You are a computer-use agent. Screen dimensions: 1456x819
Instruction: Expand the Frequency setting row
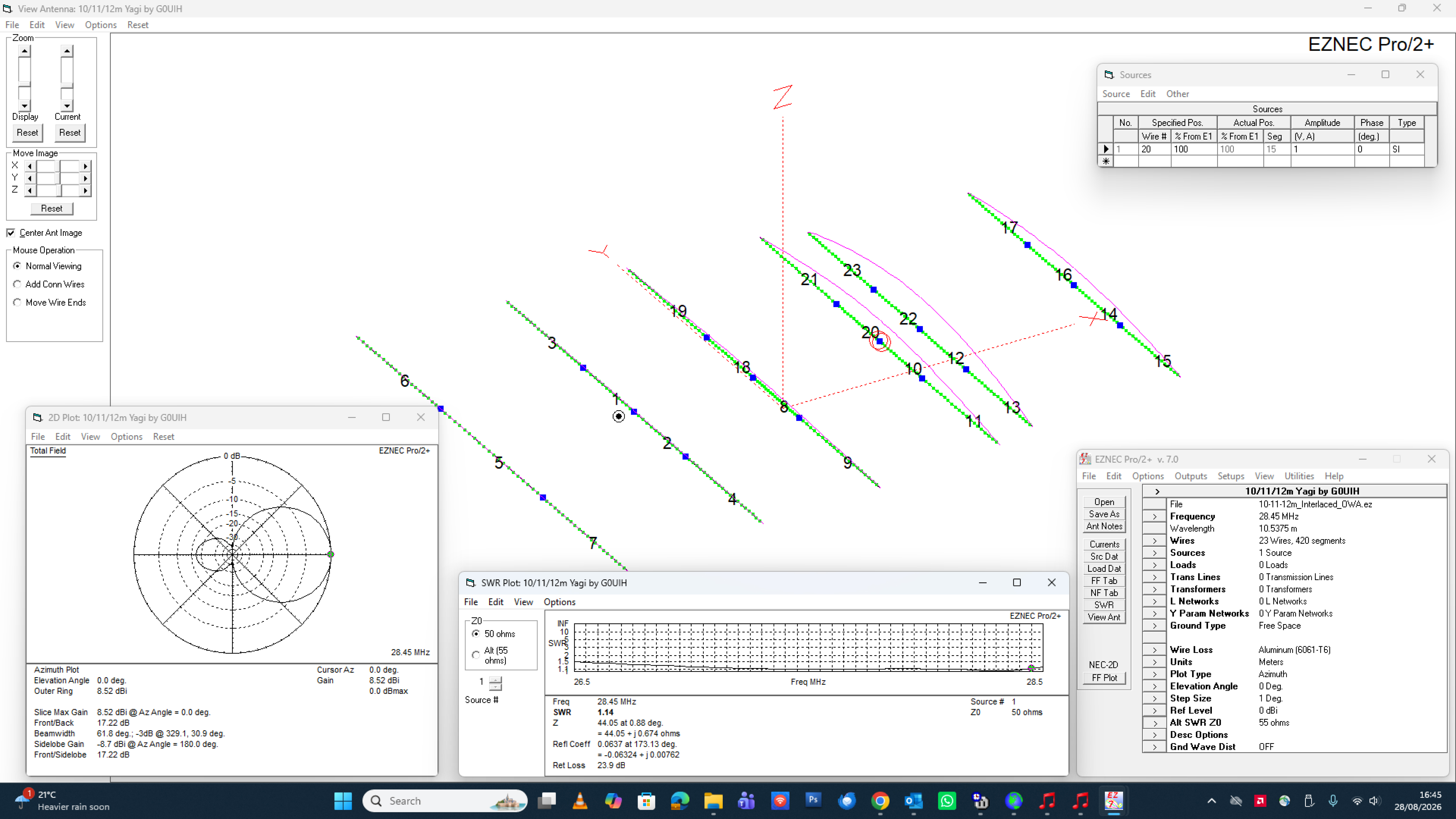(x=1155, y=517)
